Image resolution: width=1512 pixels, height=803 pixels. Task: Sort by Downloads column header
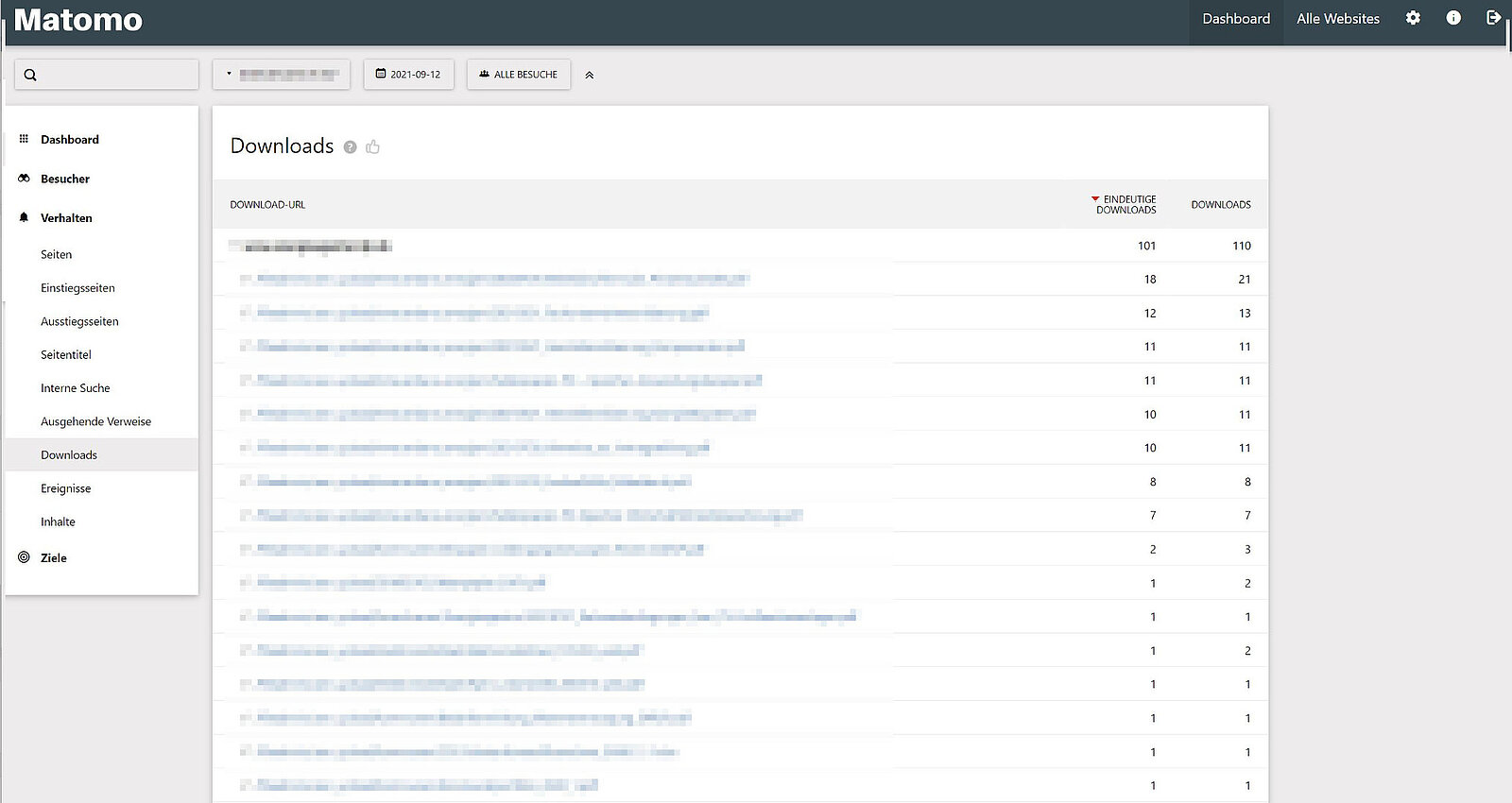1220,204
